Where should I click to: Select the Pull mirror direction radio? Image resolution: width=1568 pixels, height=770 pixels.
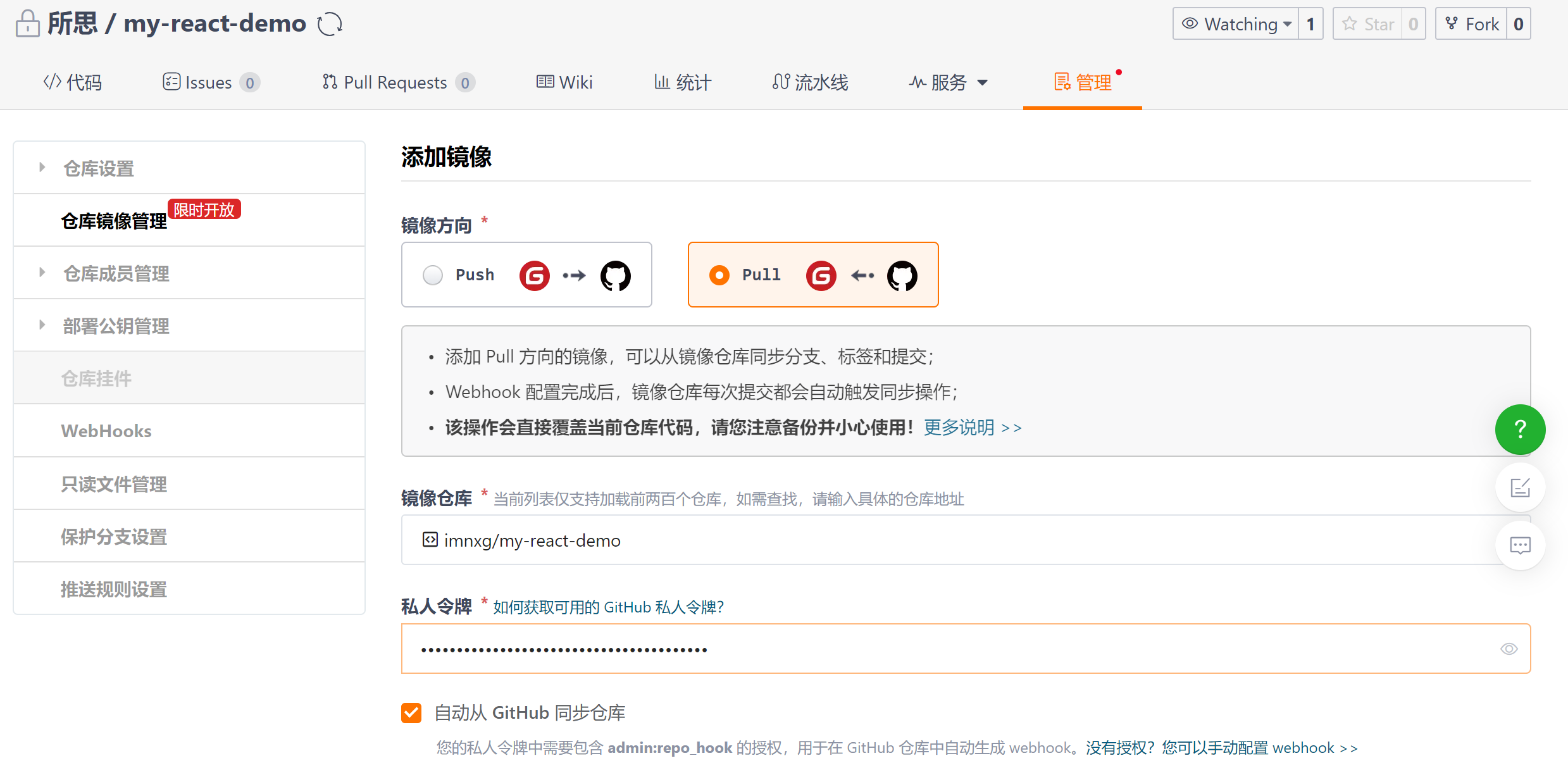pyautogui.click(x=719, y=275)
